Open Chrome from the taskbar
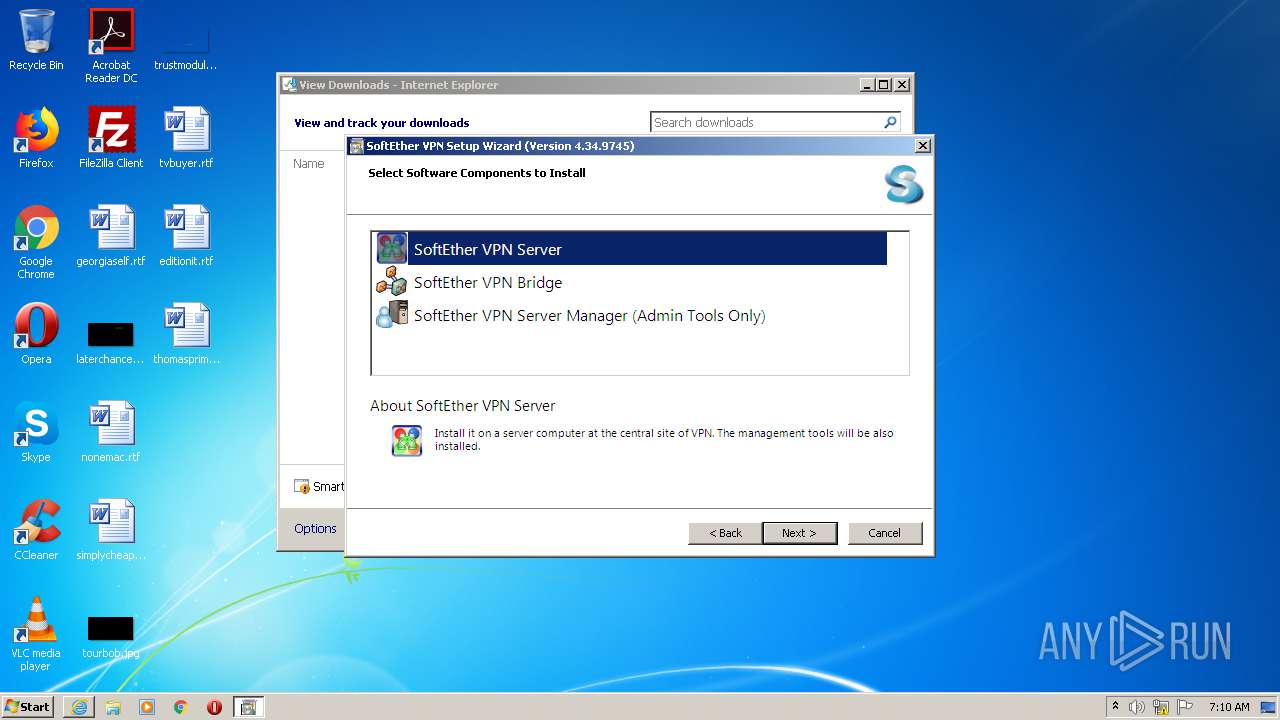Image resolution: width=1280 pixels, height=720 pixels. tap(181, 707)
